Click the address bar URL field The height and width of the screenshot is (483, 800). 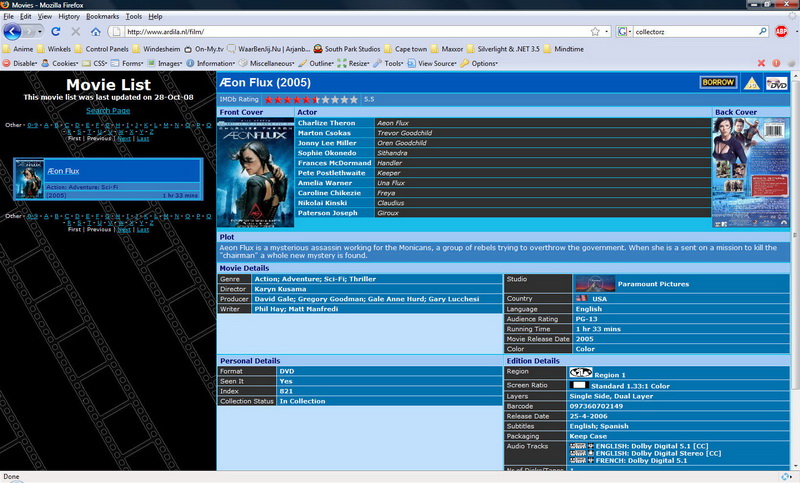pos(355,32)
